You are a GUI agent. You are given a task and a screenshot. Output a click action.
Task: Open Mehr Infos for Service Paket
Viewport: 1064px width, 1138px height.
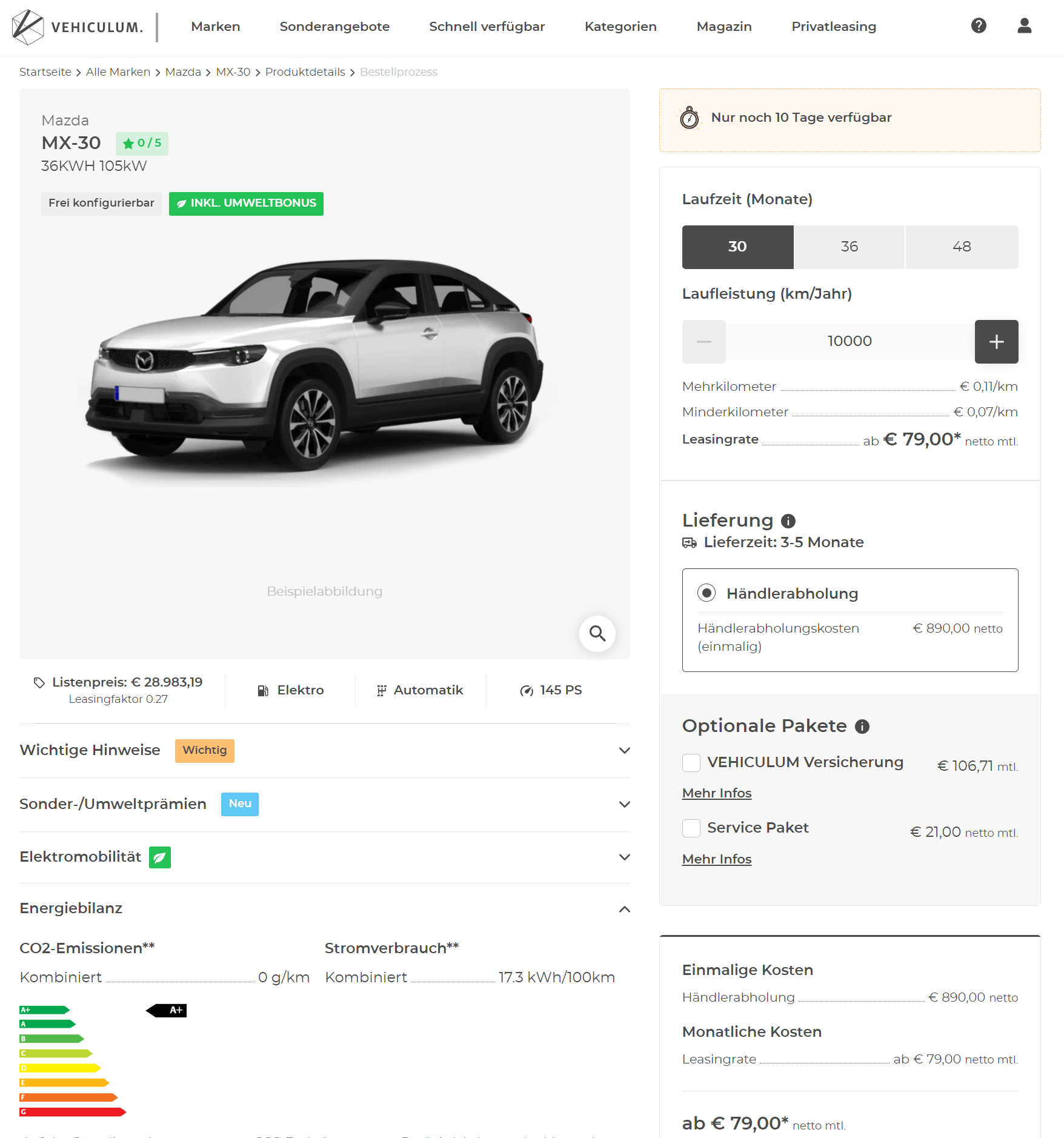click(x=717, y=860)
